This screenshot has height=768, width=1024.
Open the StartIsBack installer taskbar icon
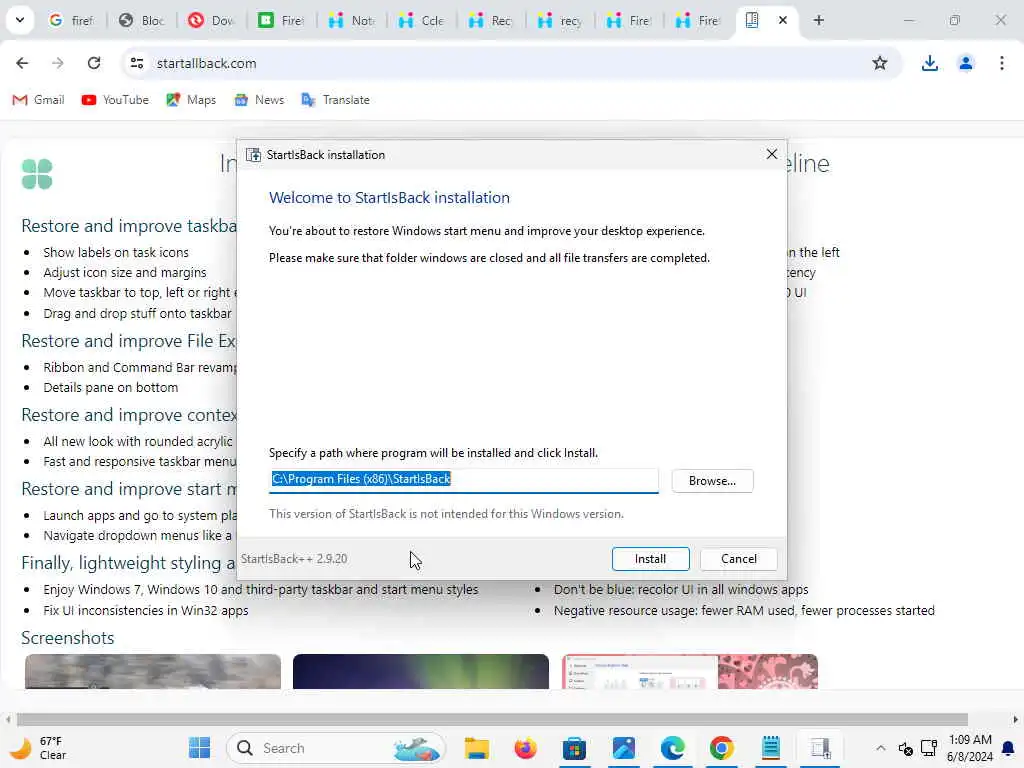coord(820,748)
